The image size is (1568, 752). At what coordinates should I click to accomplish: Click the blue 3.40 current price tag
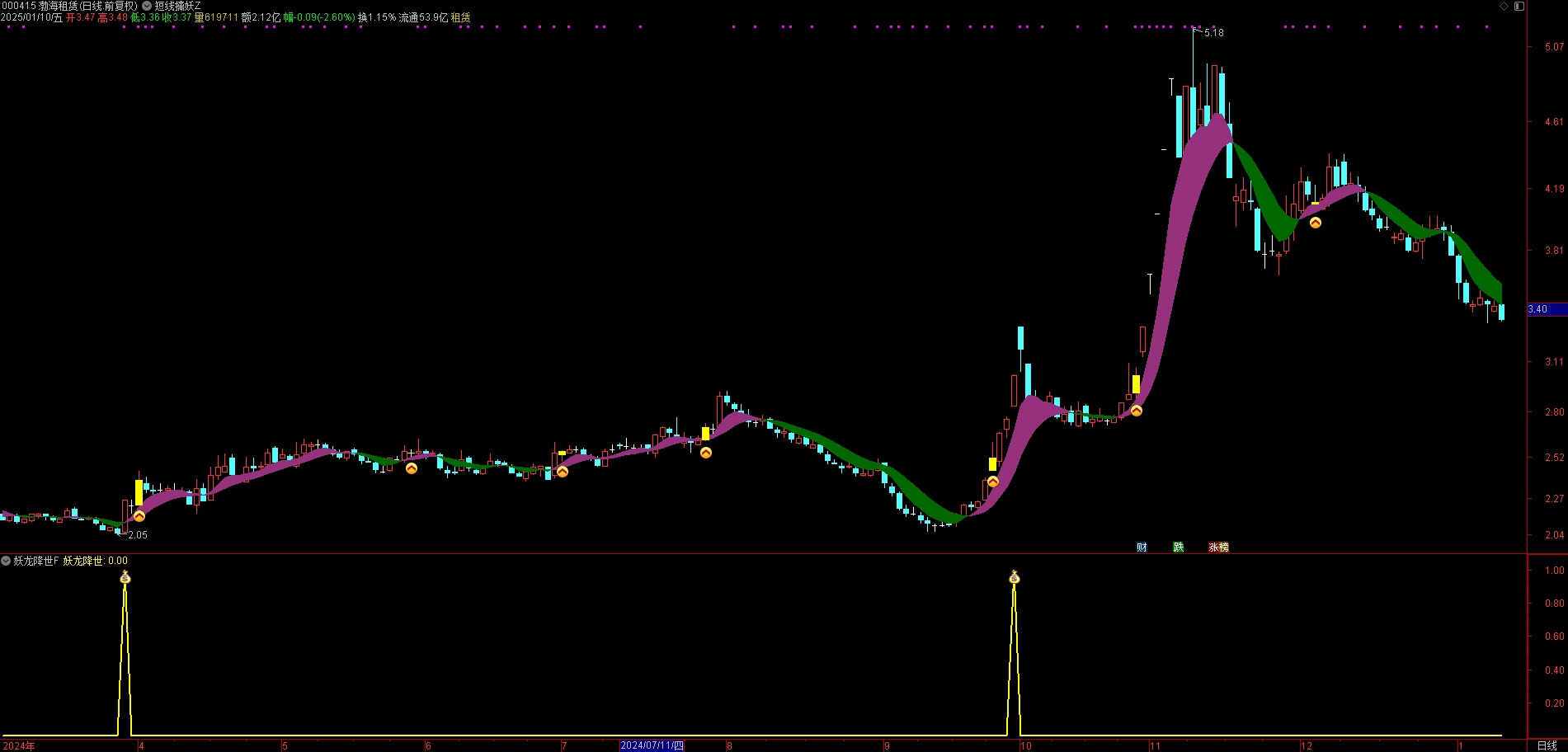click(1547, 309)
